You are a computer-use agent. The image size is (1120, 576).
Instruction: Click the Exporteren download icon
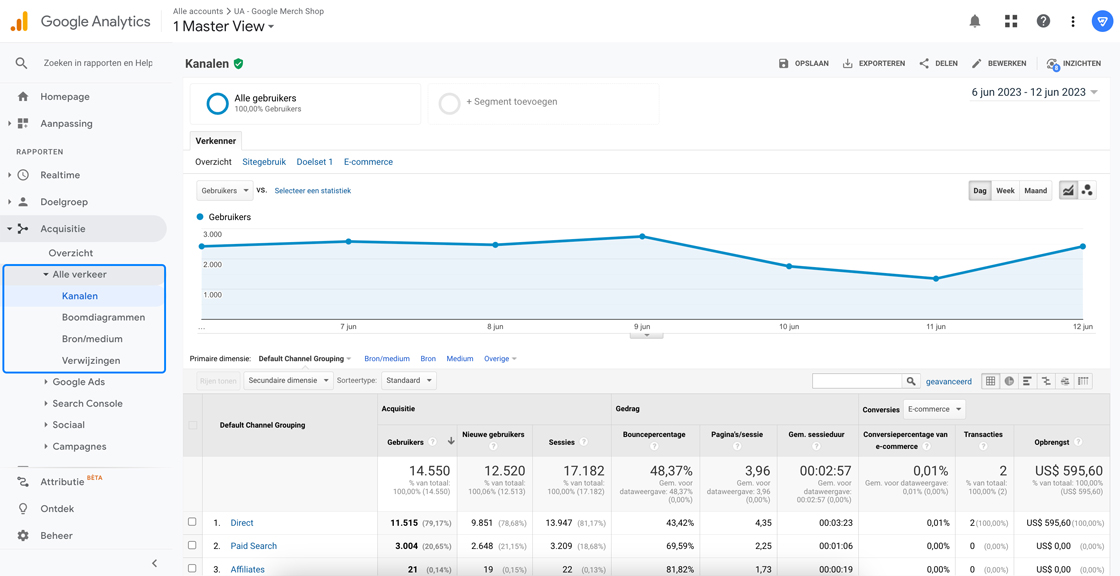pos(848,64)
